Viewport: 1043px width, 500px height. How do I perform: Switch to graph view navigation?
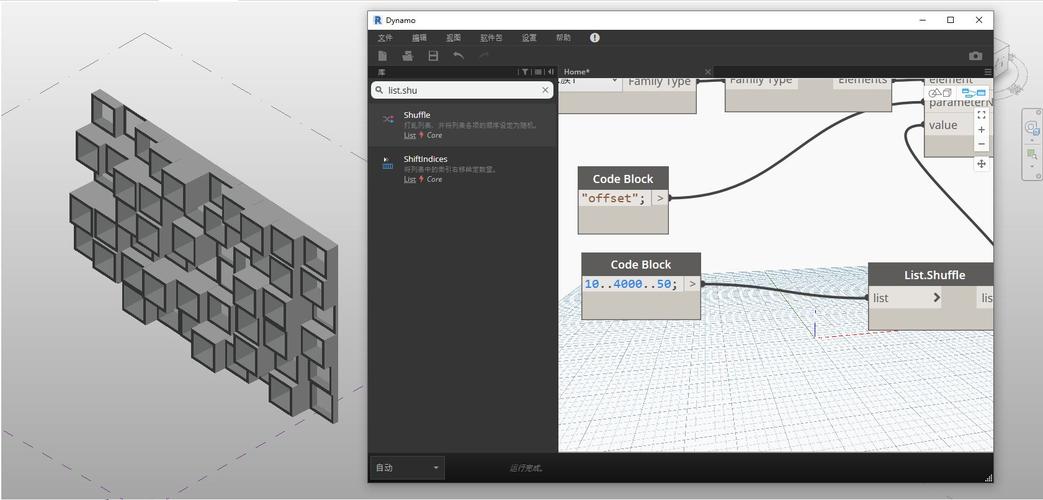point(974,92)
